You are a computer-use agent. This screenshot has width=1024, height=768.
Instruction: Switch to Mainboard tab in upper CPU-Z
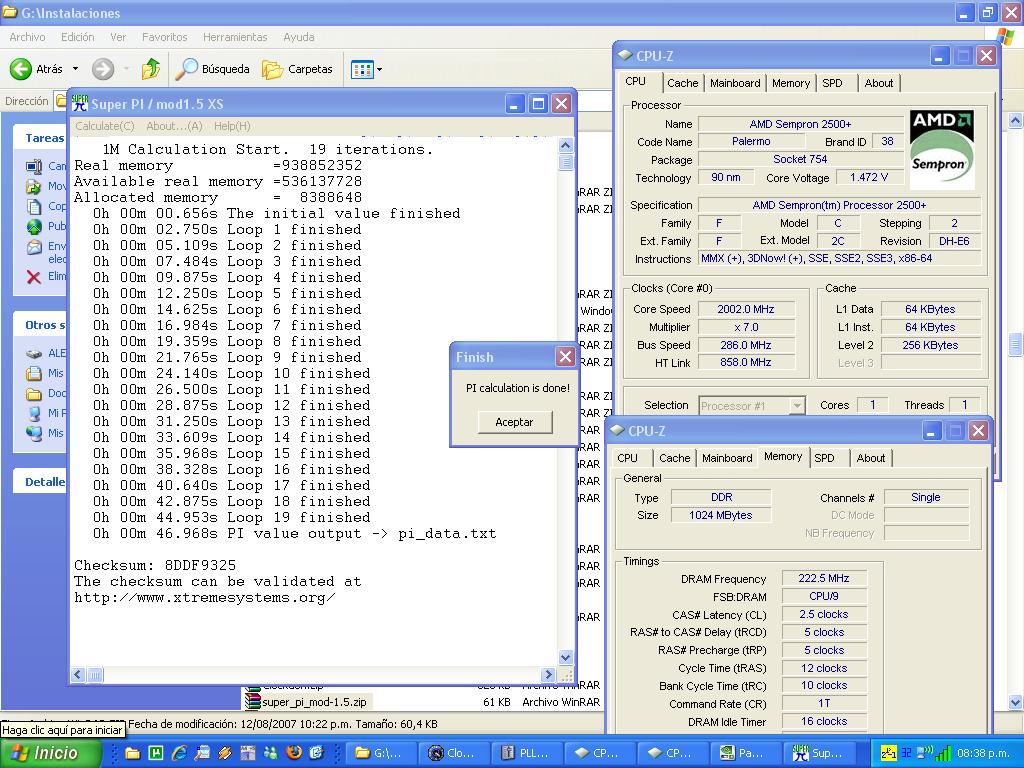tap(735, 83)
